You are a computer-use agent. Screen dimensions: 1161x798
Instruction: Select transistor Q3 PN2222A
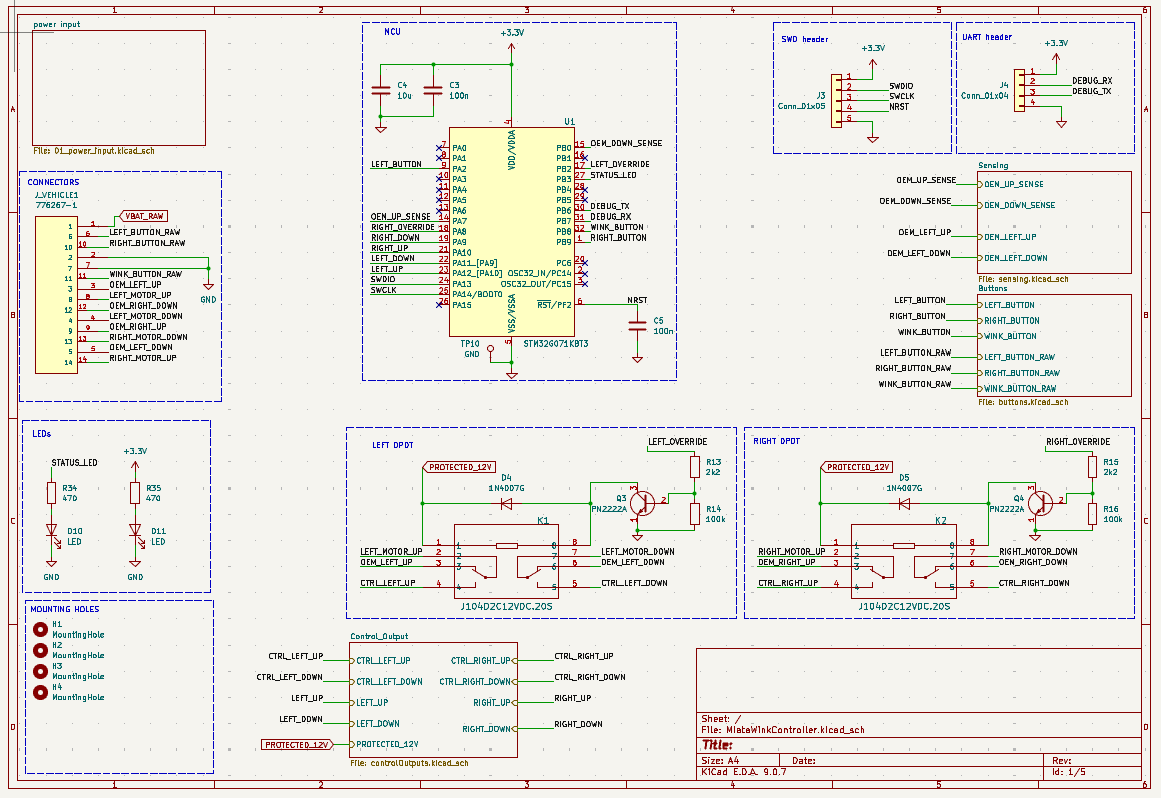click(642, 503)
